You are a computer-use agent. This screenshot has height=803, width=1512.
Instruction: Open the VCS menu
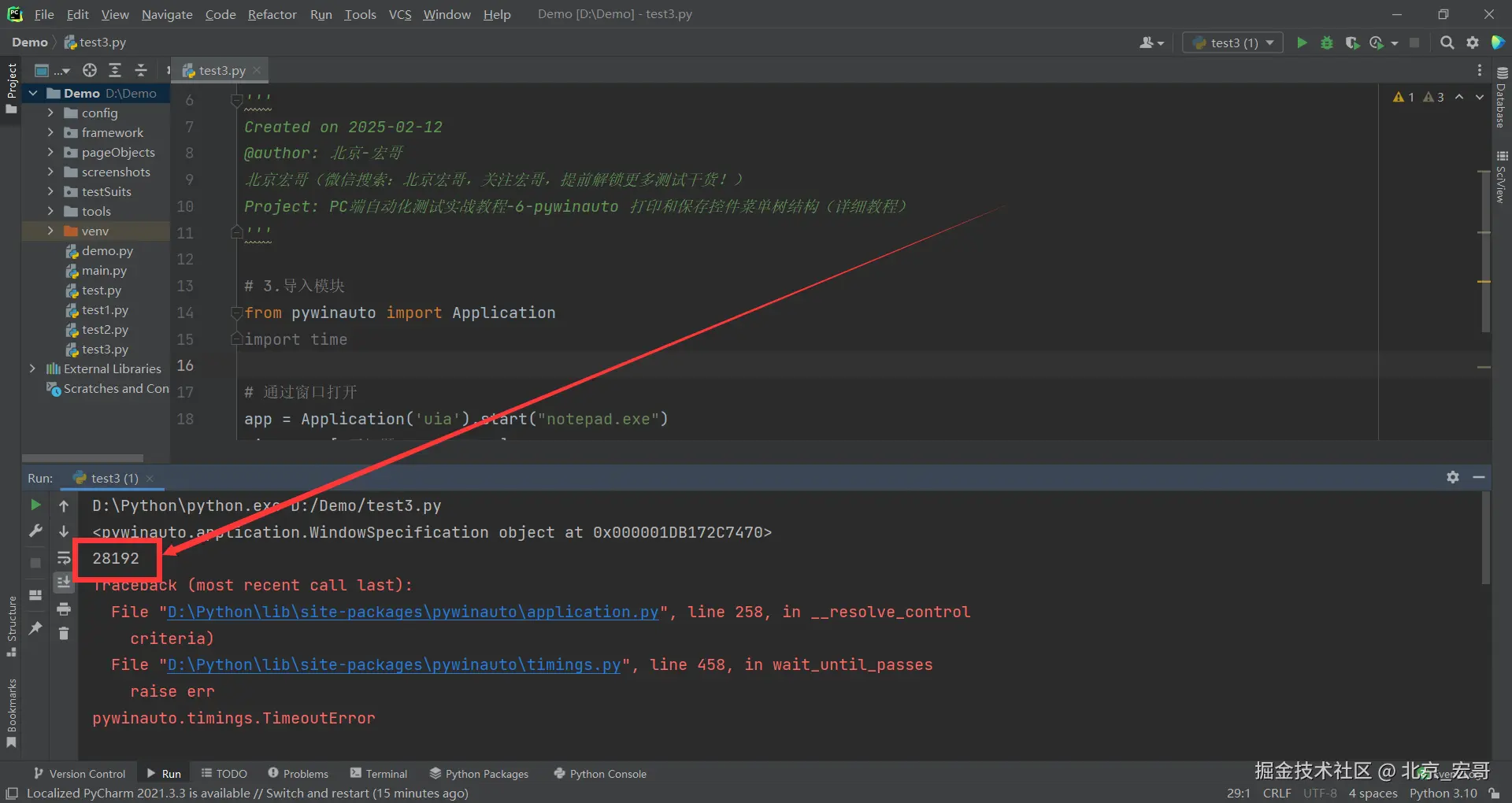point(400,14)
